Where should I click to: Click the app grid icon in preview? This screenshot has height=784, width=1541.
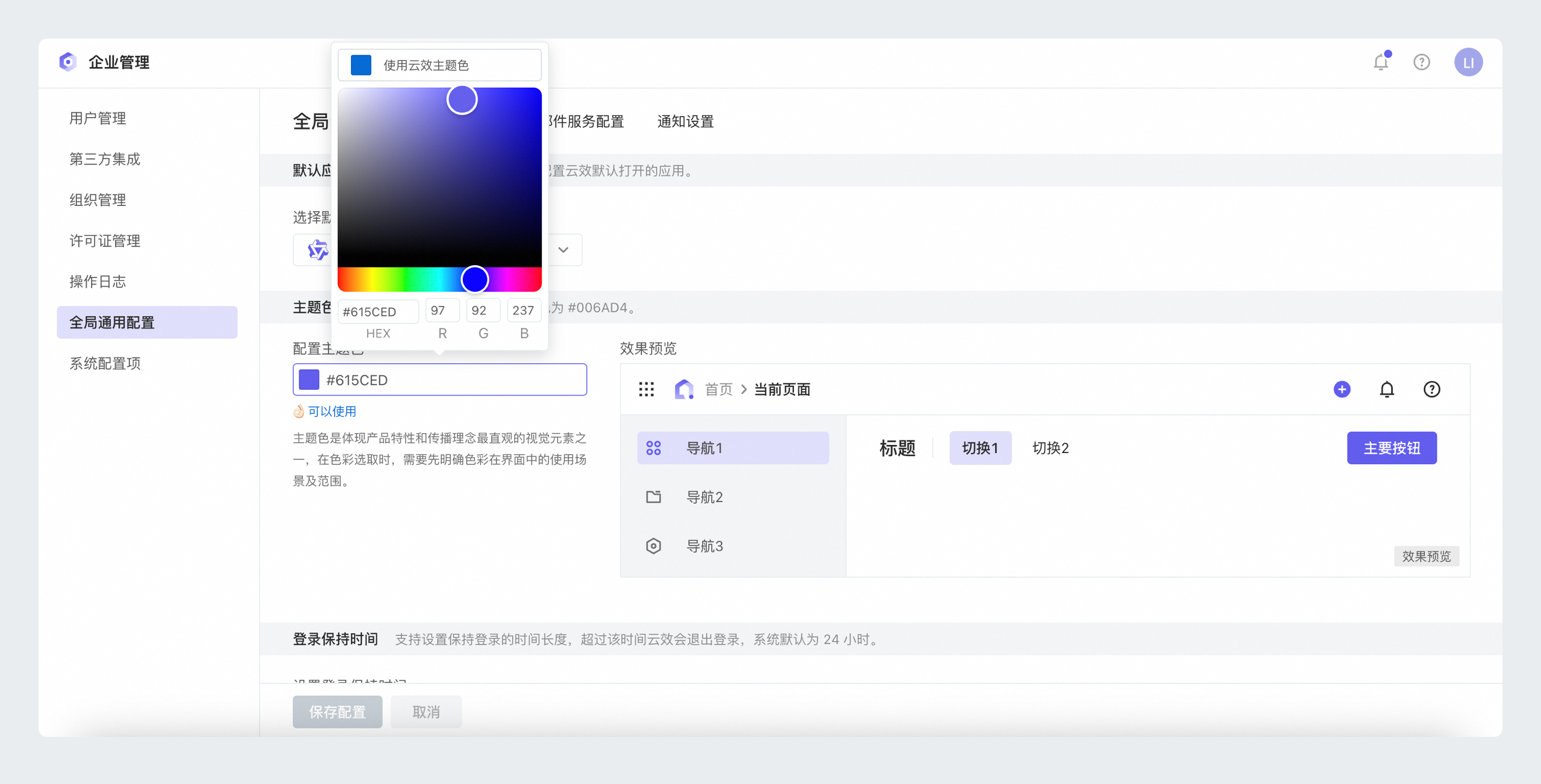coord(646,389)
